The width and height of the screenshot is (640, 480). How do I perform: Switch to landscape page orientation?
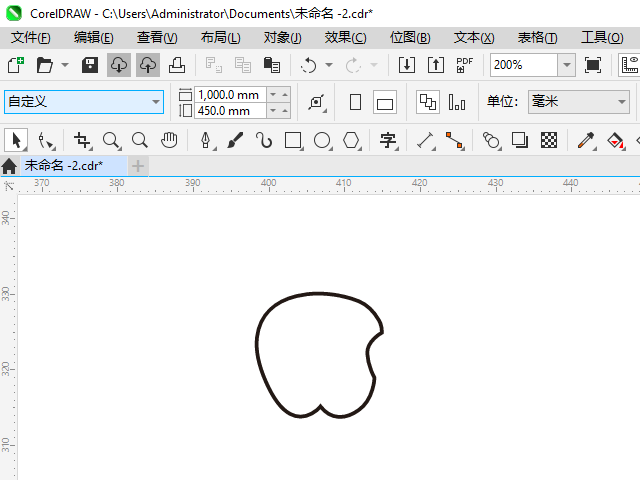pos(385,102)
